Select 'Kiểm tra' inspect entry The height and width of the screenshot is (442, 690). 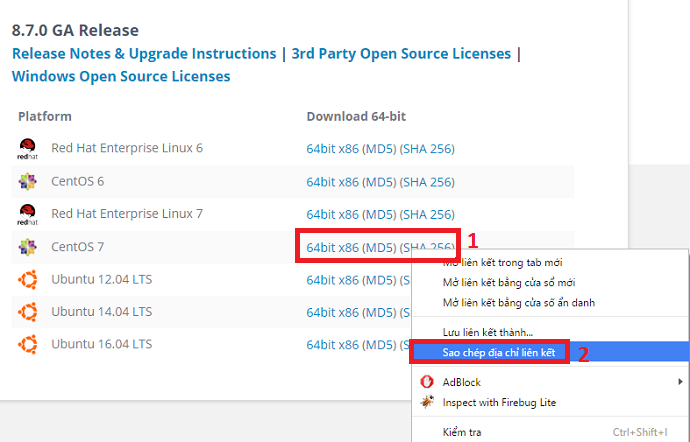pos(550,432)
